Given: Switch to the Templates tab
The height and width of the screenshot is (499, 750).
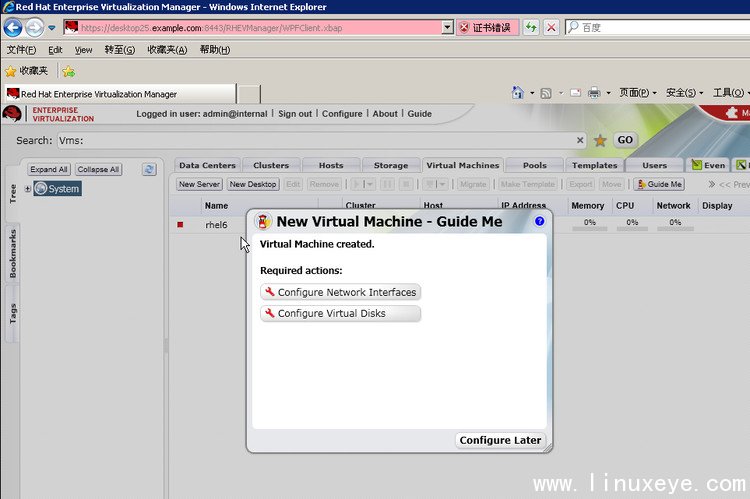Looking at the screenshot, I should (x=595, y=166).
